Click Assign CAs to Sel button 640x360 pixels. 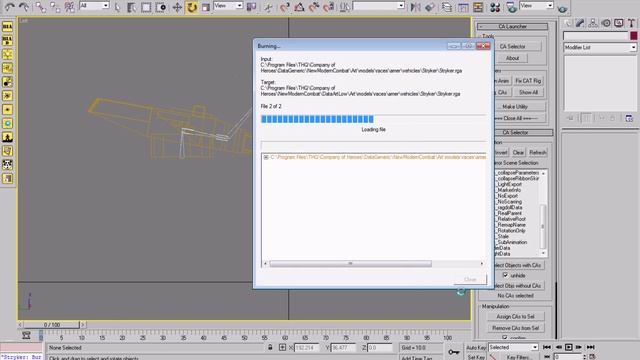coord(515,316)
